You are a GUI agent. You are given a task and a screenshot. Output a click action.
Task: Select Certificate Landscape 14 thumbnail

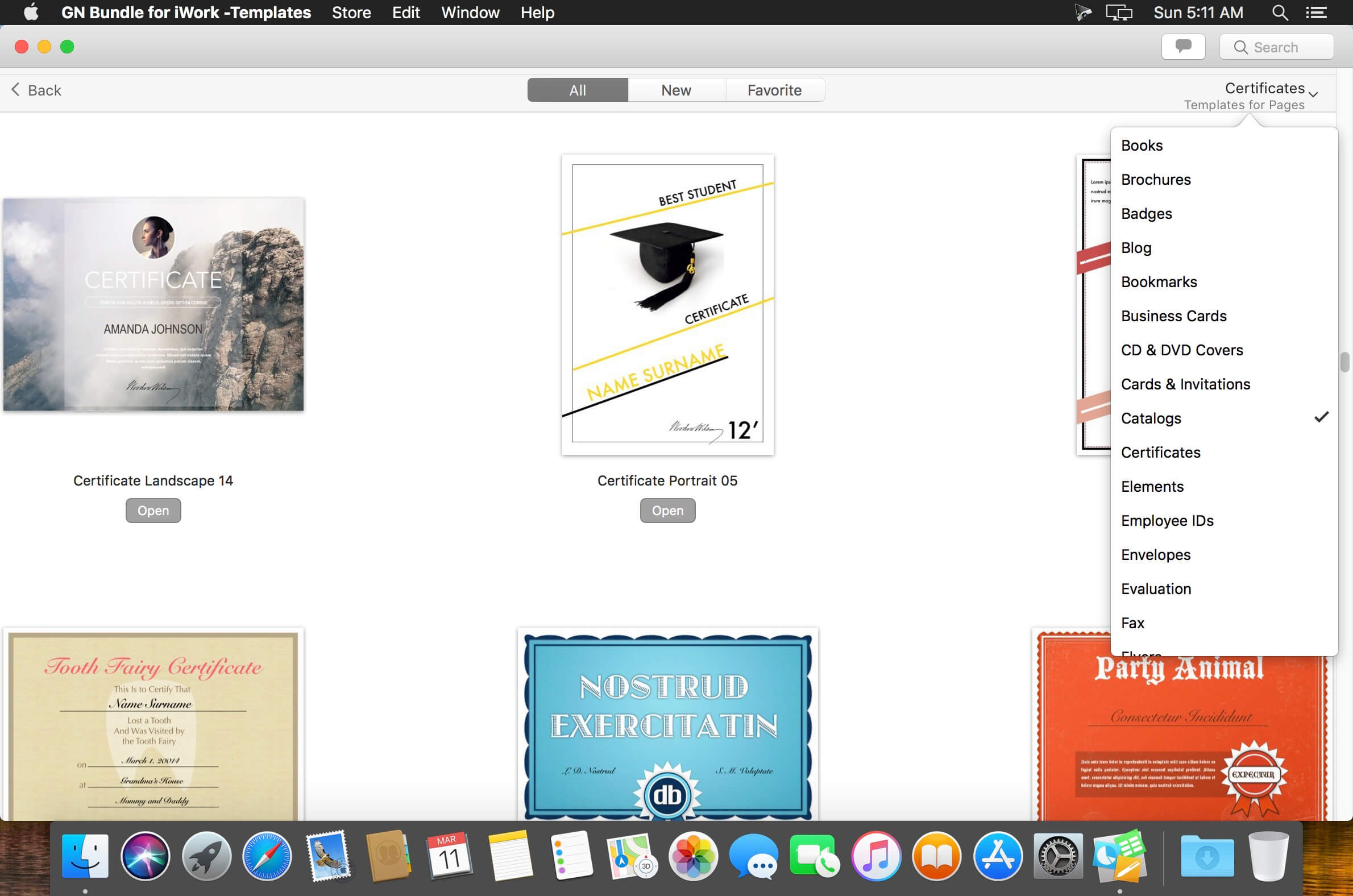pyautogui.click(x=153, y=304)
